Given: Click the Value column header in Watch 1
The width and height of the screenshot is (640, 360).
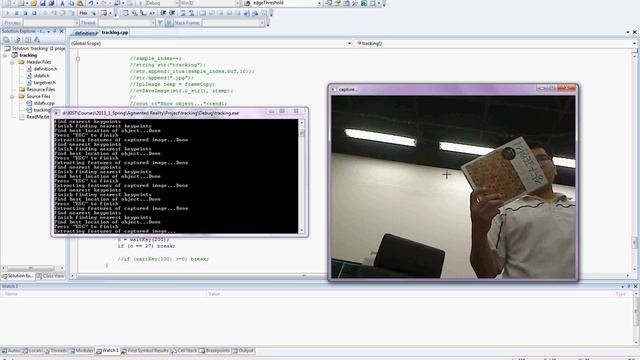Looking at the screenshot, I should (x=410, y=294).
